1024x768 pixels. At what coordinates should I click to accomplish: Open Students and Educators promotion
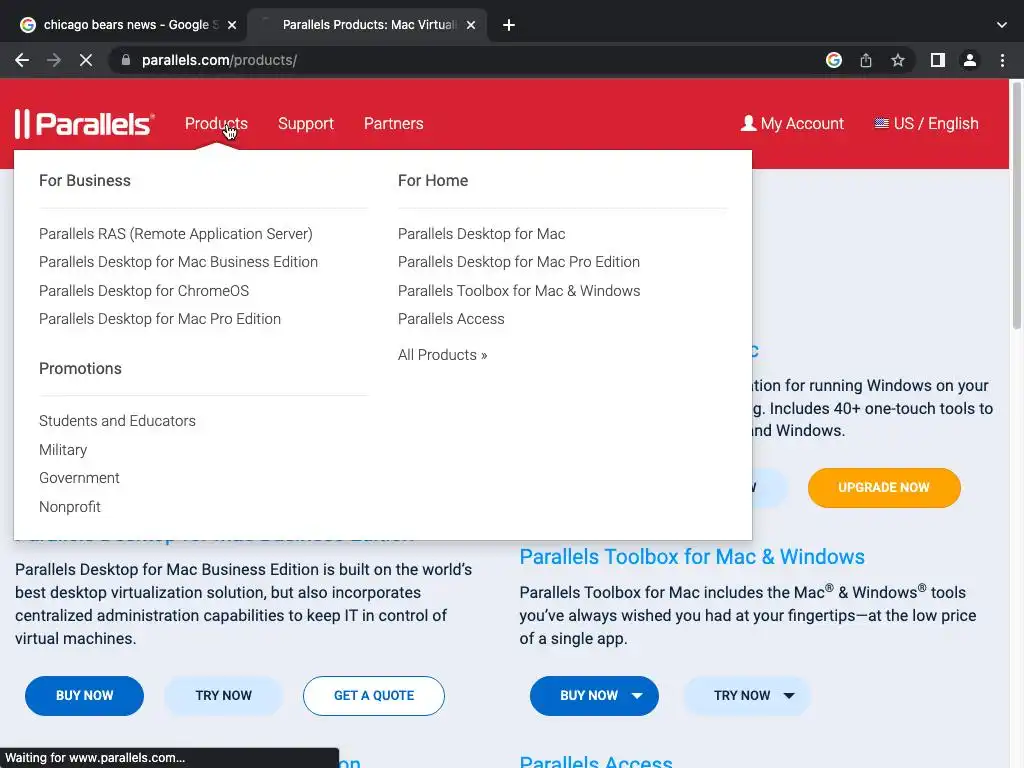pyautogui.click(x=118, y=421)
